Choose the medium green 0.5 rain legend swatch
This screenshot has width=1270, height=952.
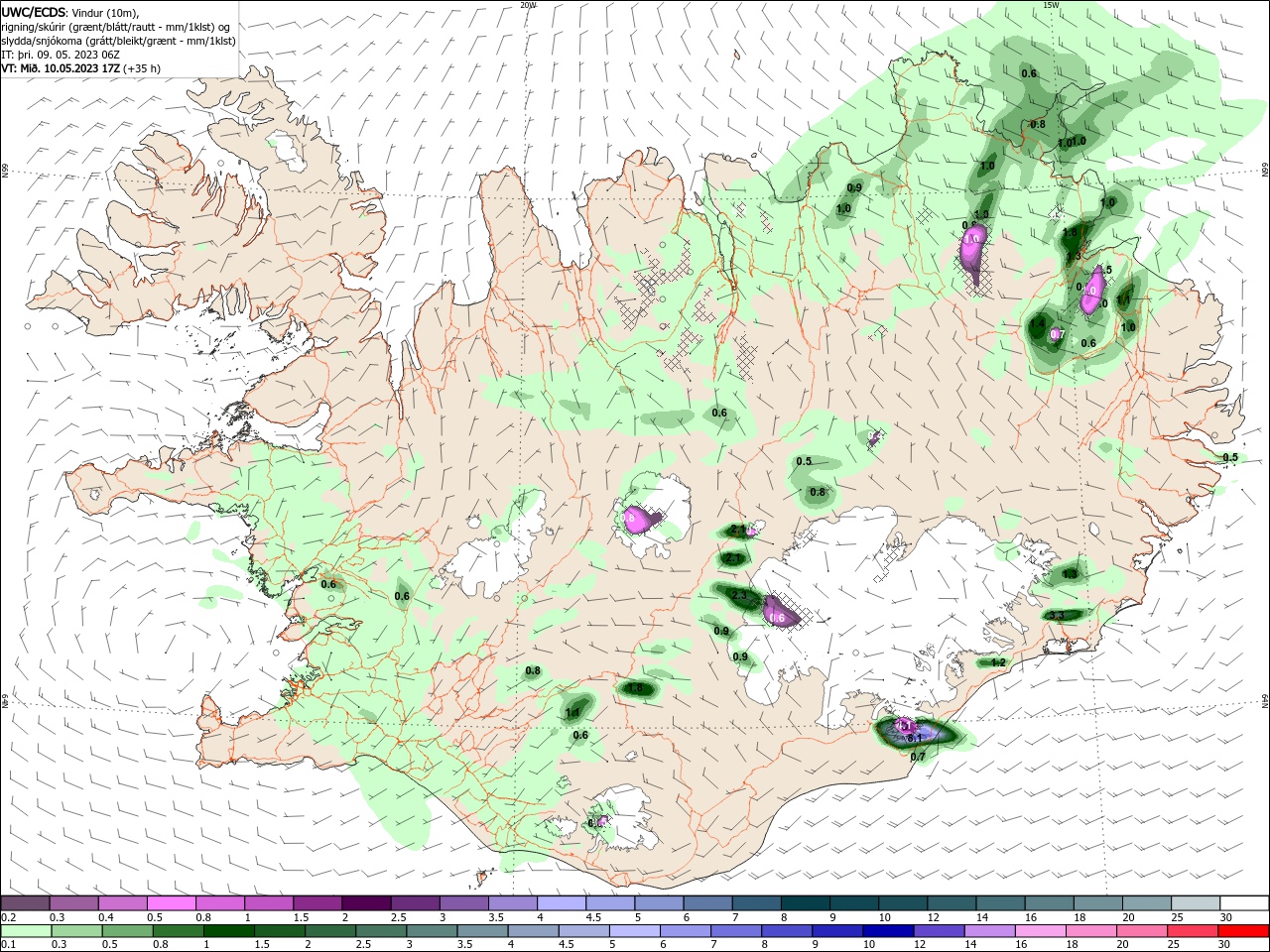[127, 930]
